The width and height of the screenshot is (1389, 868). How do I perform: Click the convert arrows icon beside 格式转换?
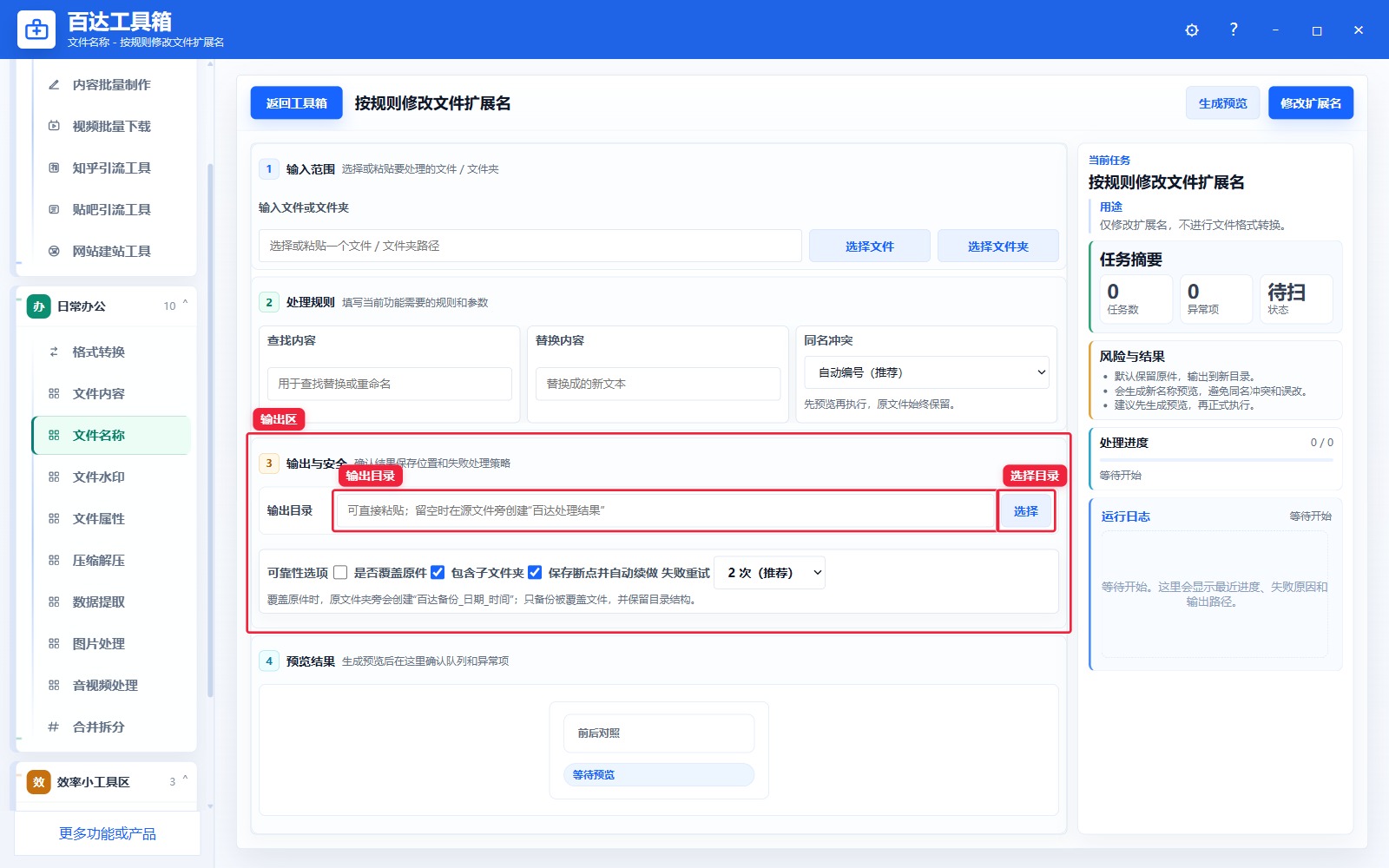54,352
